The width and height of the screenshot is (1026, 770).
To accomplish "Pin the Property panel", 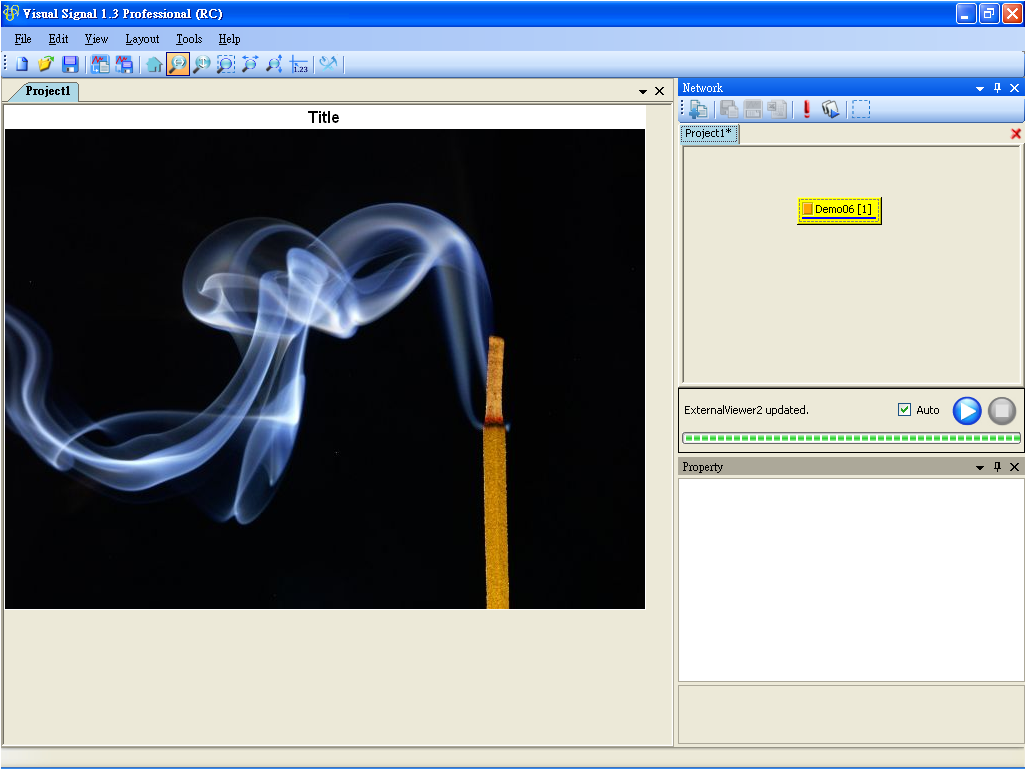I will tap(997, 467).
